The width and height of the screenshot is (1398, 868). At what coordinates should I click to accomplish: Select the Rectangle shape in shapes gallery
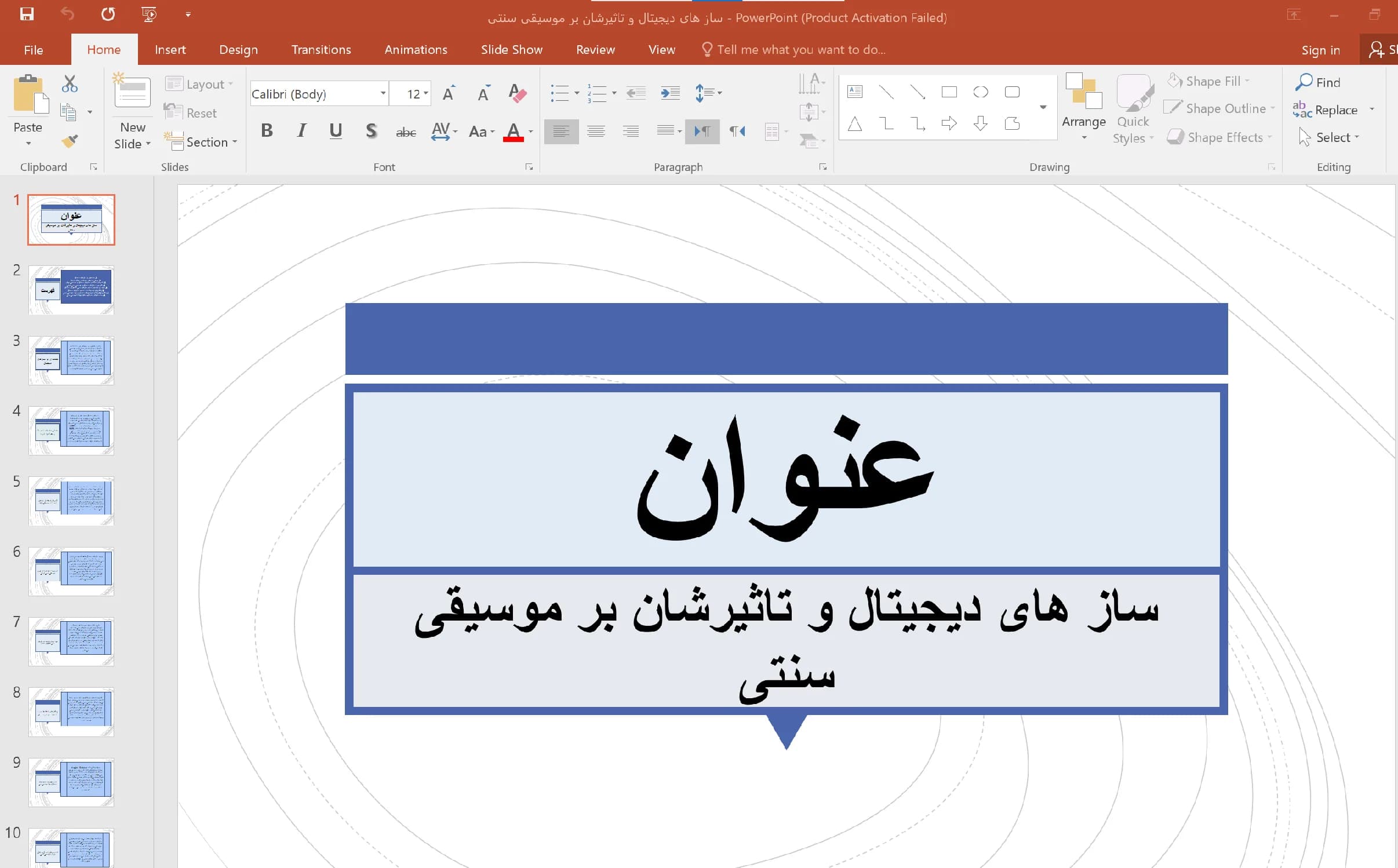(949, 92)
